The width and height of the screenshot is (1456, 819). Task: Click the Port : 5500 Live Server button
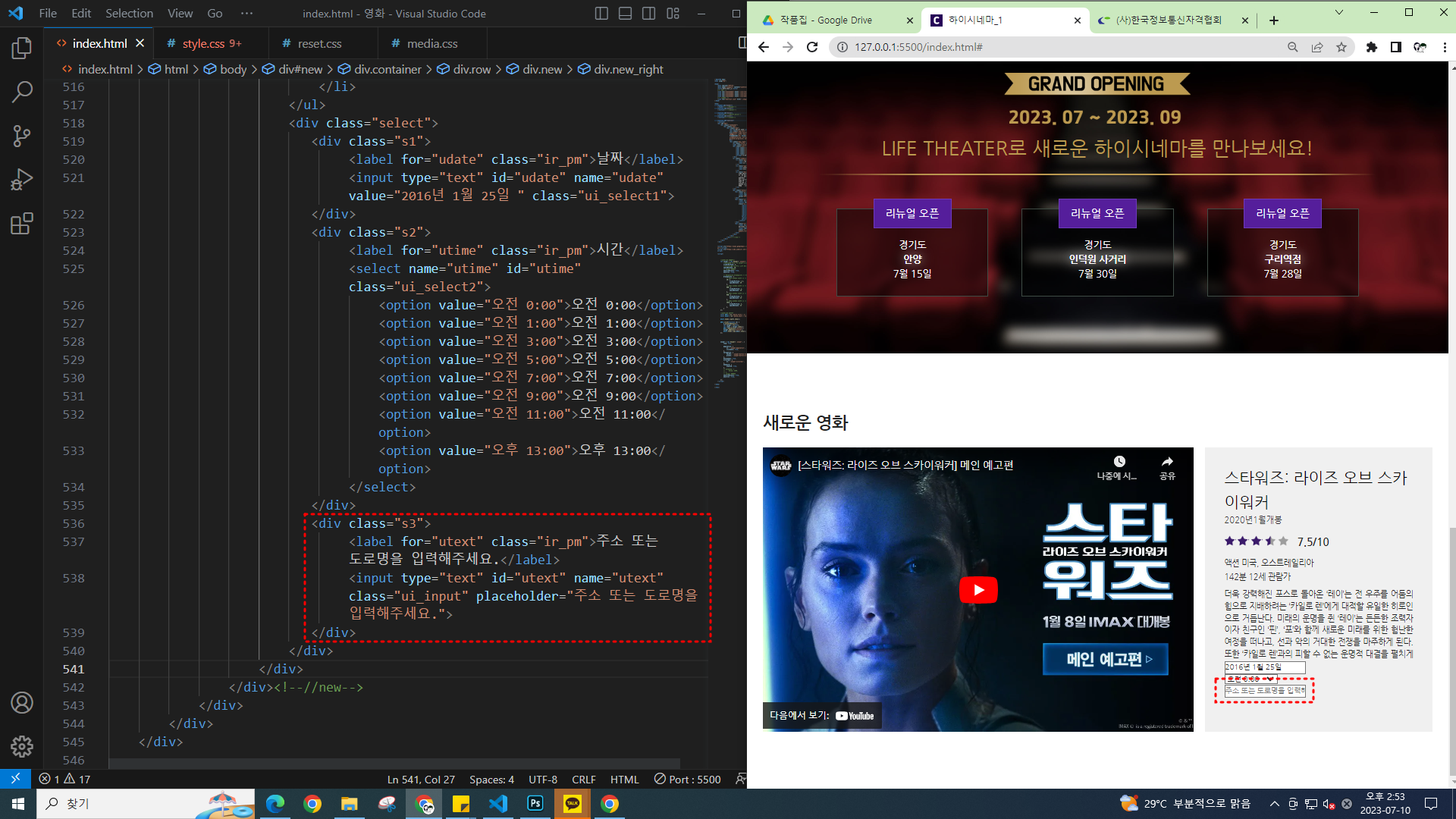coord(687,780)
